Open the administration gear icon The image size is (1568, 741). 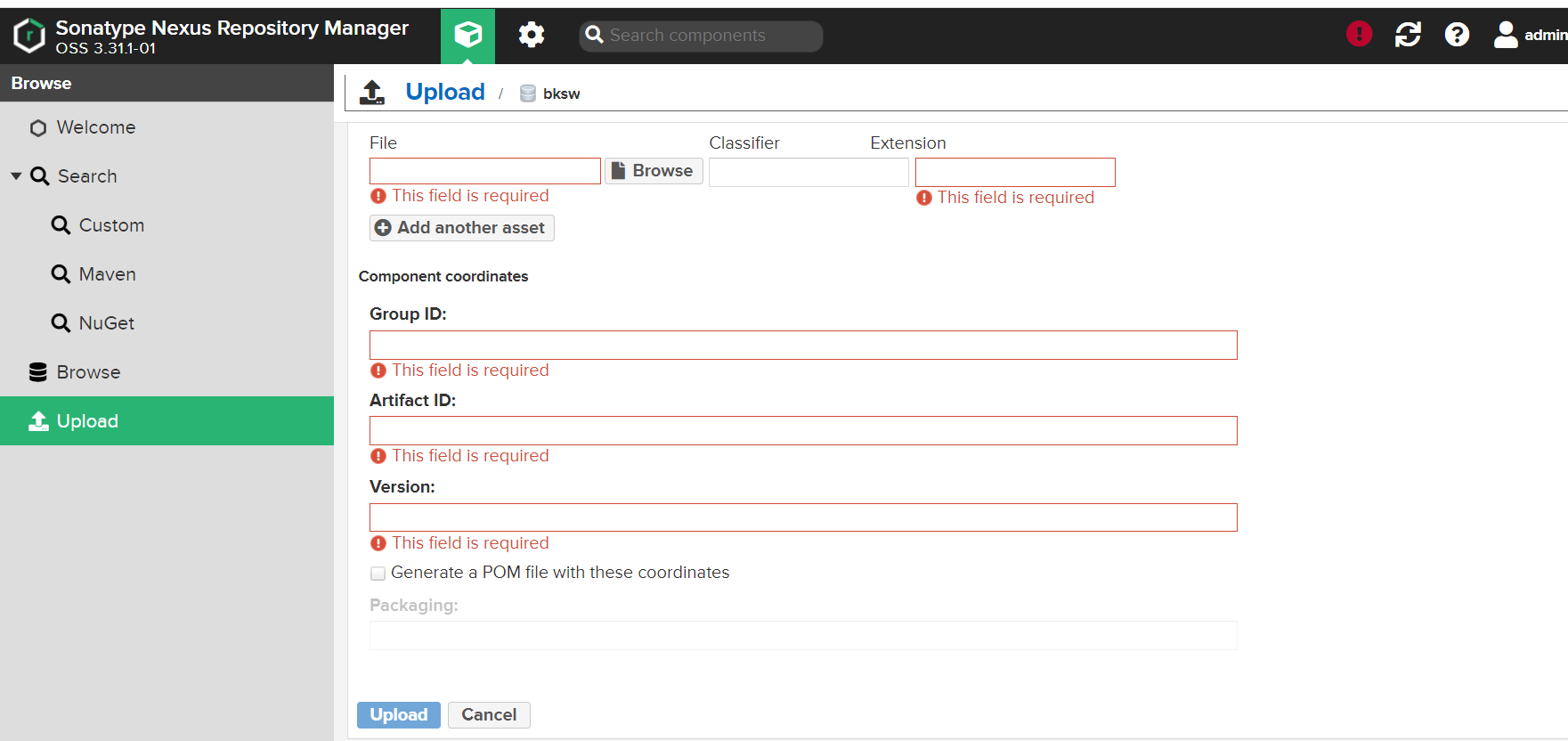532,35
